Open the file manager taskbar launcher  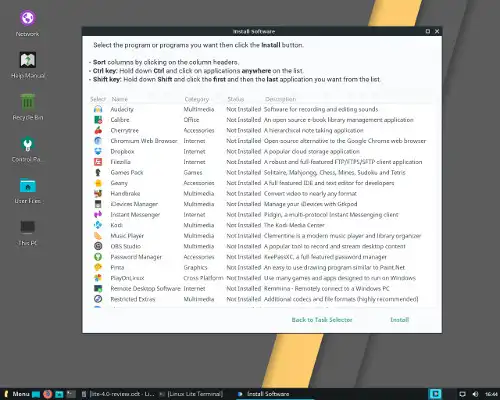pyautogui.click(x=59, y=394)
